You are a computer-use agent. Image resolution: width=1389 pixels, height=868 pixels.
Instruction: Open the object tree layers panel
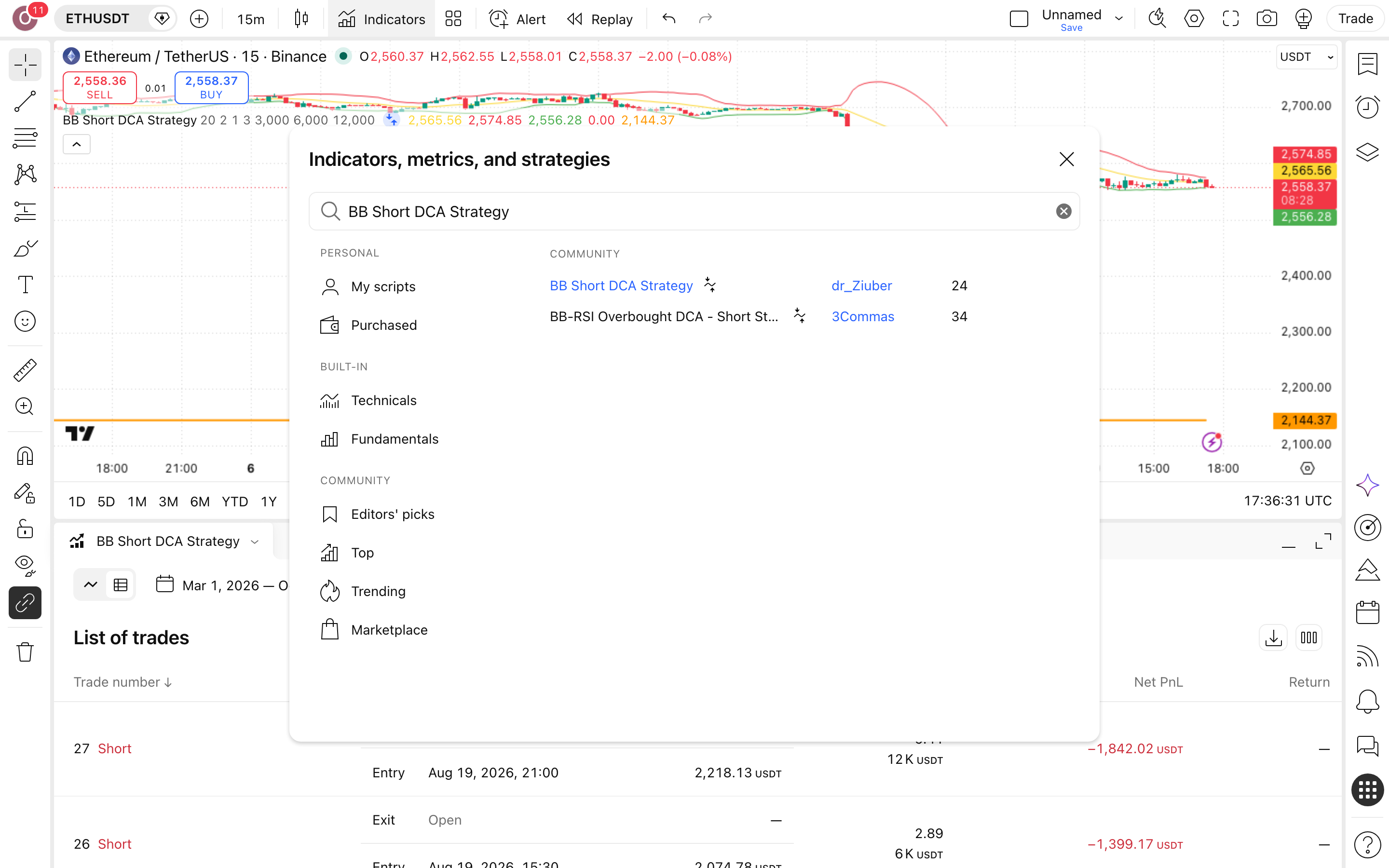pyautogui.click(x=1368, y=152)
